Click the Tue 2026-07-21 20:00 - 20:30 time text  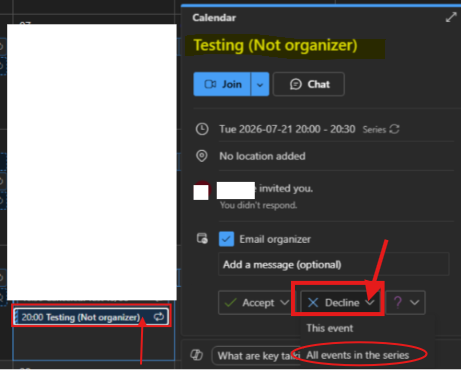point(287,129)
